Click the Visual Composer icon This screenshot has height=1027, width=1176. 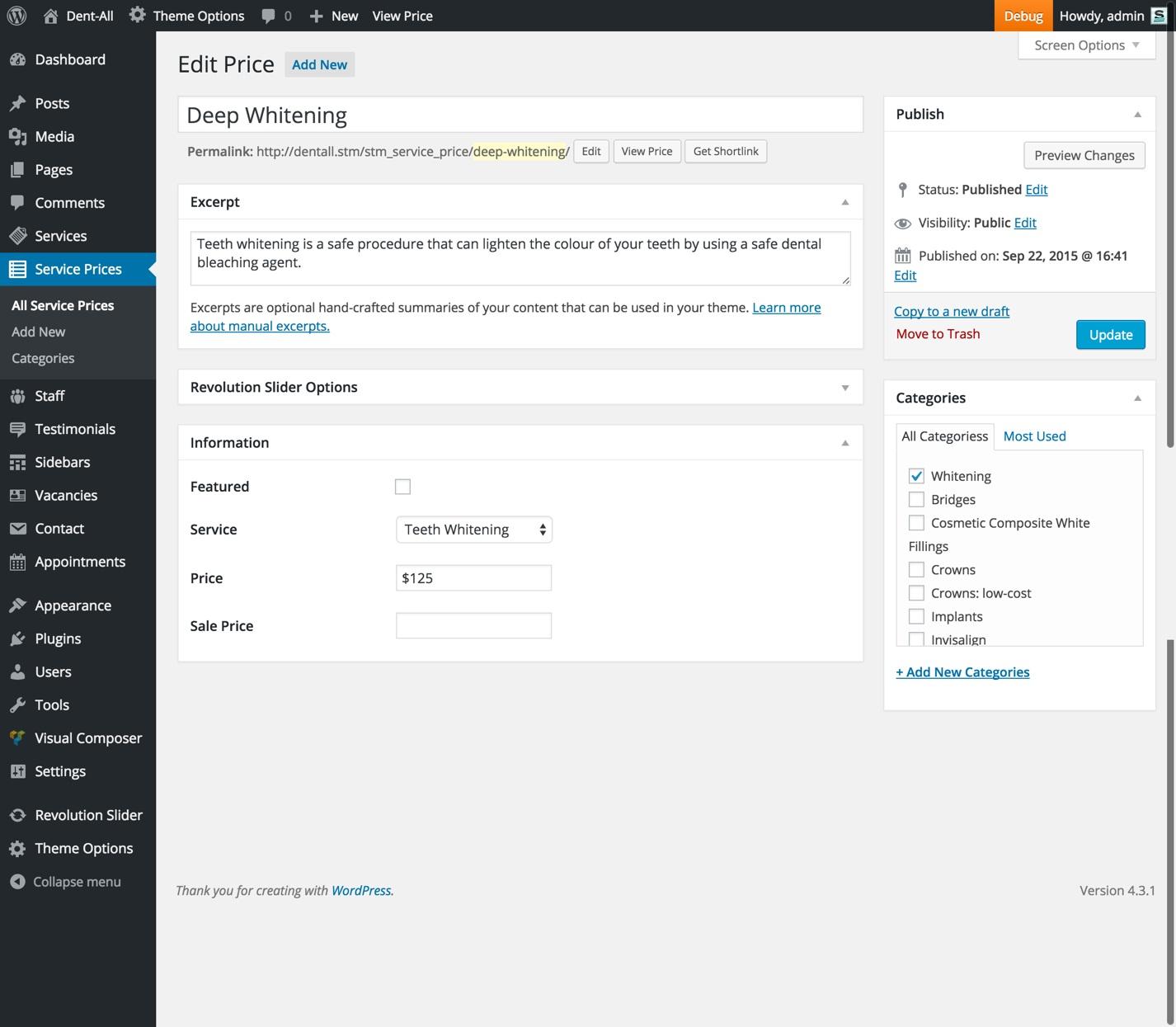17,737
